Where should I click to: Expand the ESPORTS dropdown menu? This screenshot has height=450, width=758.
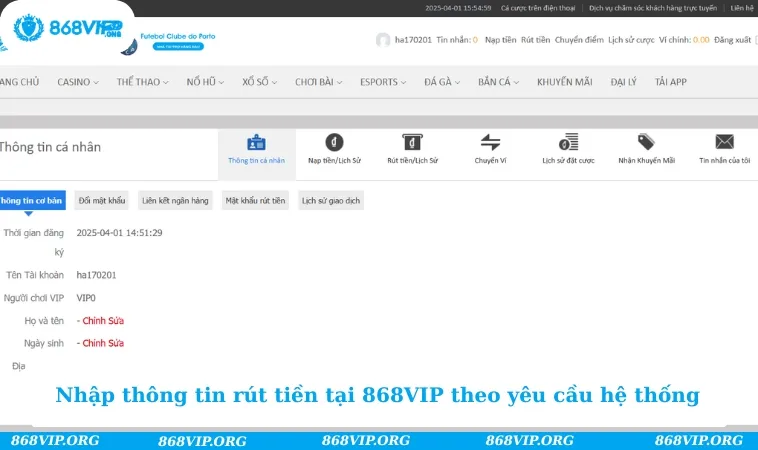tap(384, 82)
